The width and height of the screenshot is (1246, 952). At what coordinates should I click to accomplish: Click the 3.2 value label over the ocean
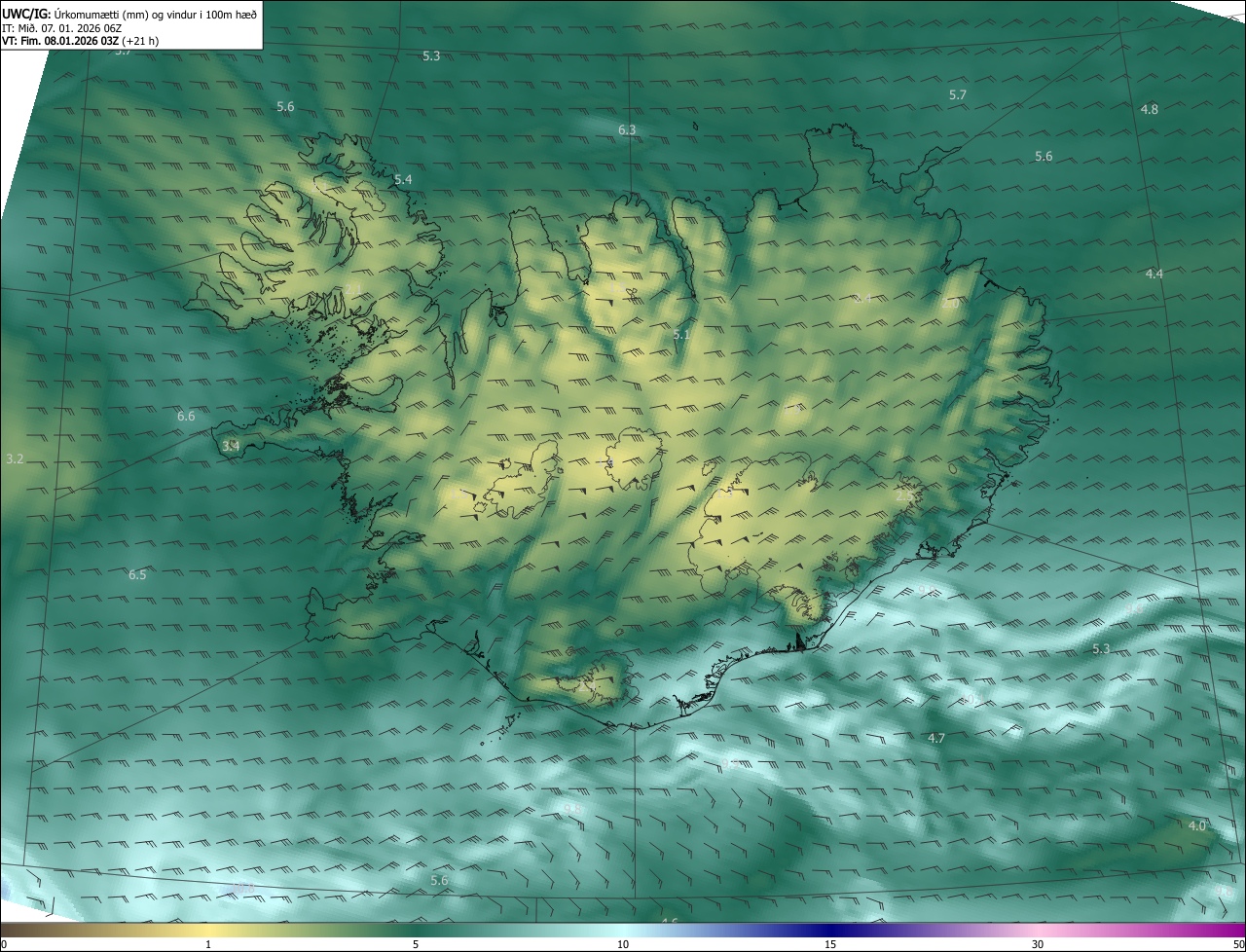[x=15, y=458]
